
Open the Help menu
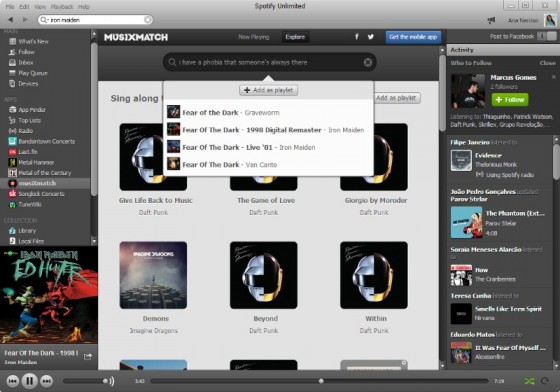[x=84, y=7]
